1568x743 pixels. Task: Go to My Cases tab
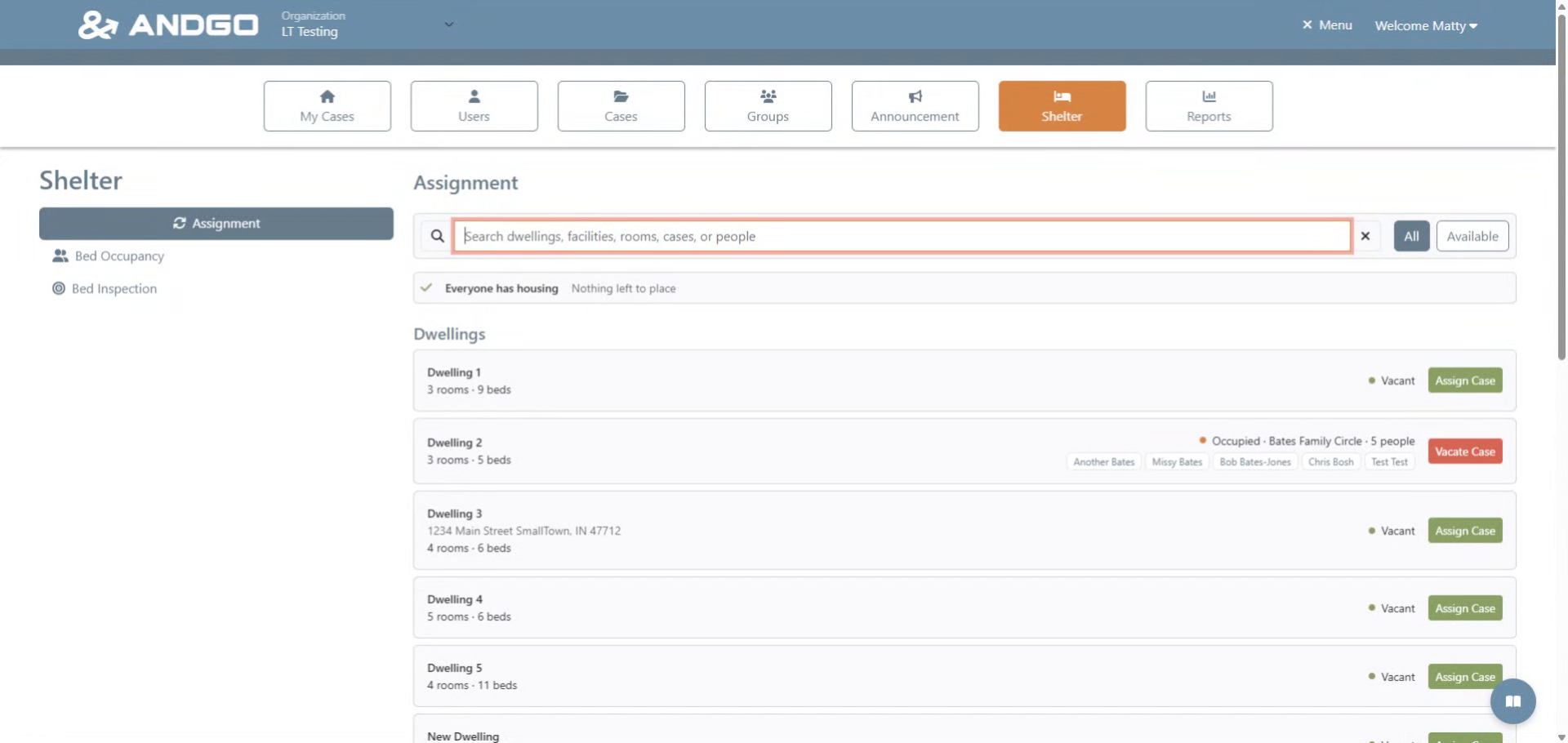(327, 106)
